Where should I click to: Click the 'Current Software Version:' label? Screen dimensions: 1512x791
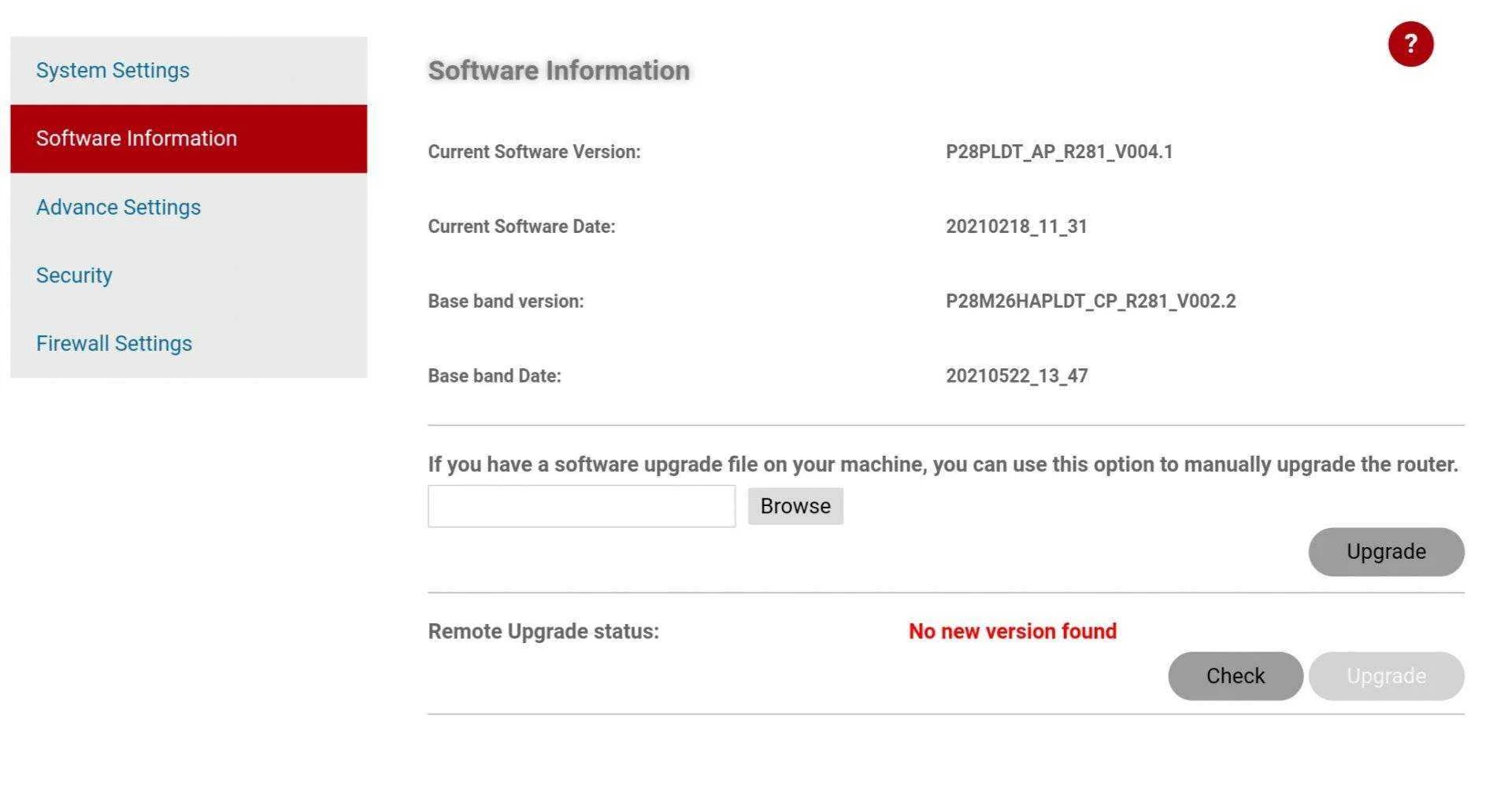[x=534, y=152]
